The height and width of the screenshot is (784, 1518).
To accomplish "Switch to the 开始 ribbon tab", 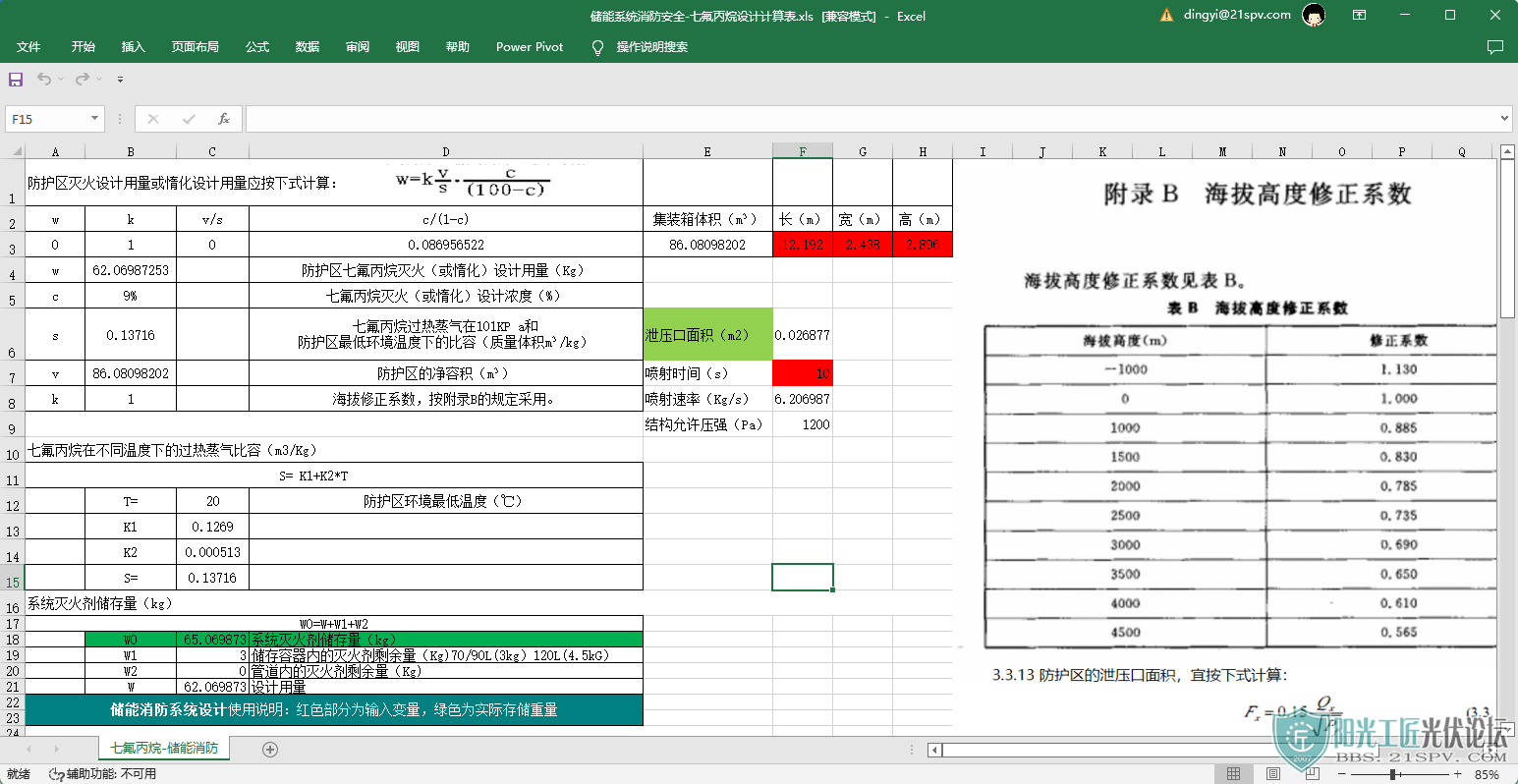I will [x=84, y=46].
